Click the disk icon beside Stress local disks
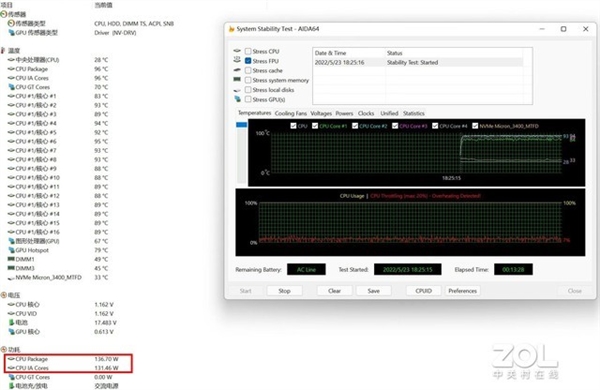The image size is (600, 390). (x=237, y=90)
